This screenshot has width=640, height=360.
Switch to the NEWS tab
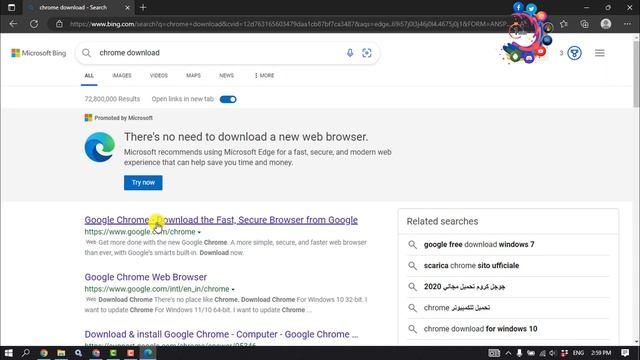227,76
